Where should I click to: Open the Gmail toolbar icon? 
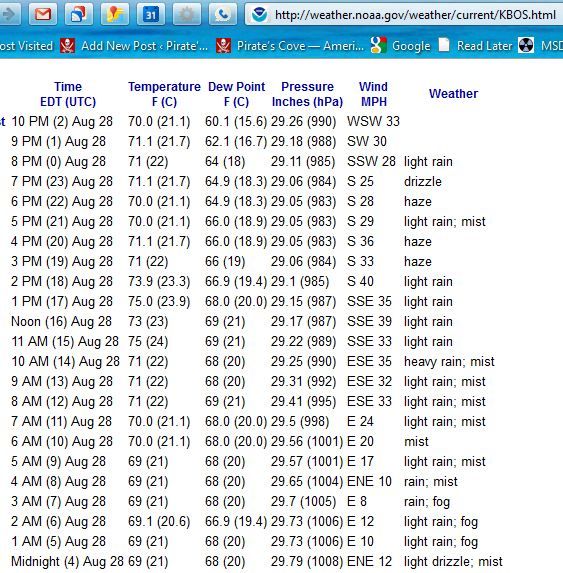tap(43, 15)
